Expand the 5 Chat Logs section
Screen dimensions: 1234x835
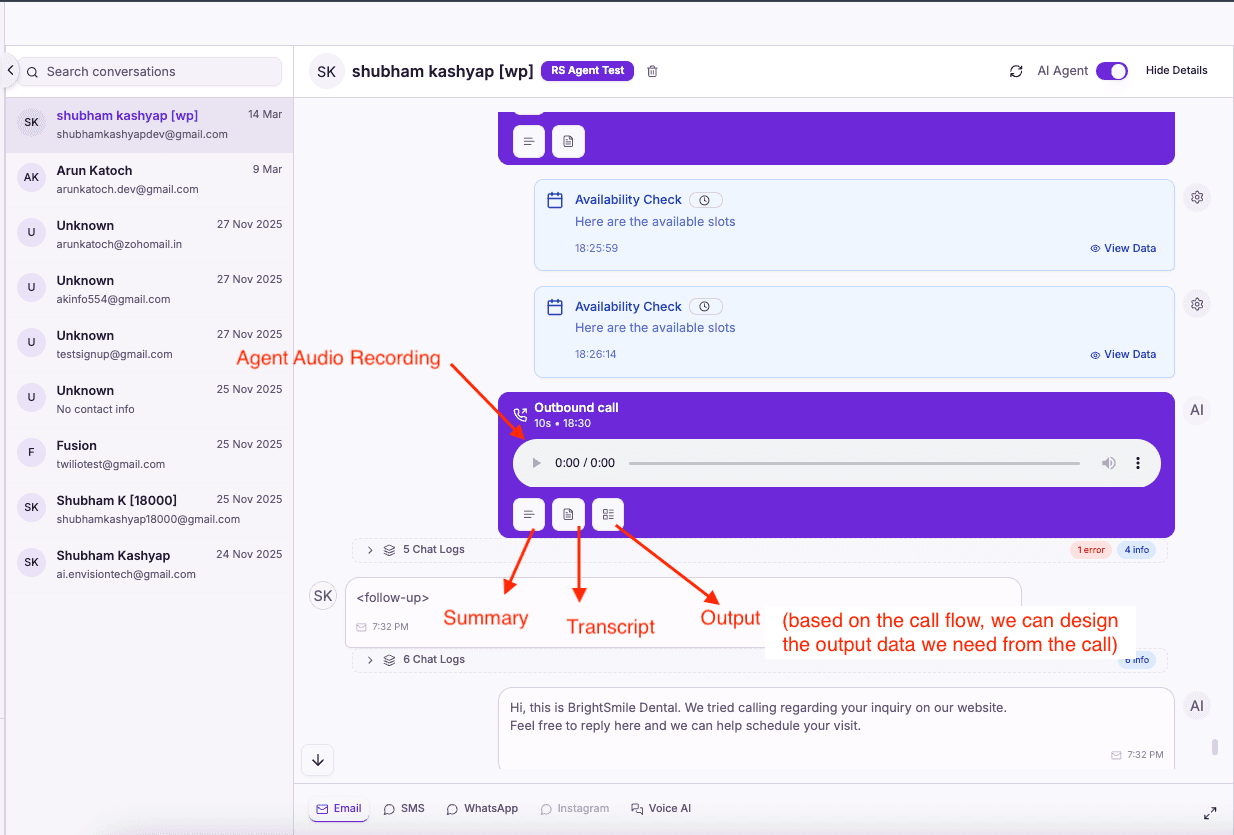370,550
